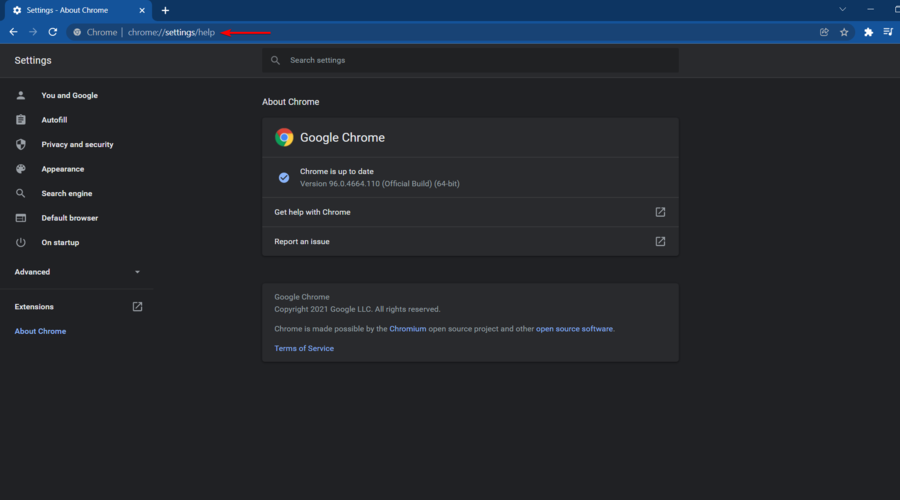Click the About Chrome page heading
This screenshot has width=900, height=500.
point(290,102)
